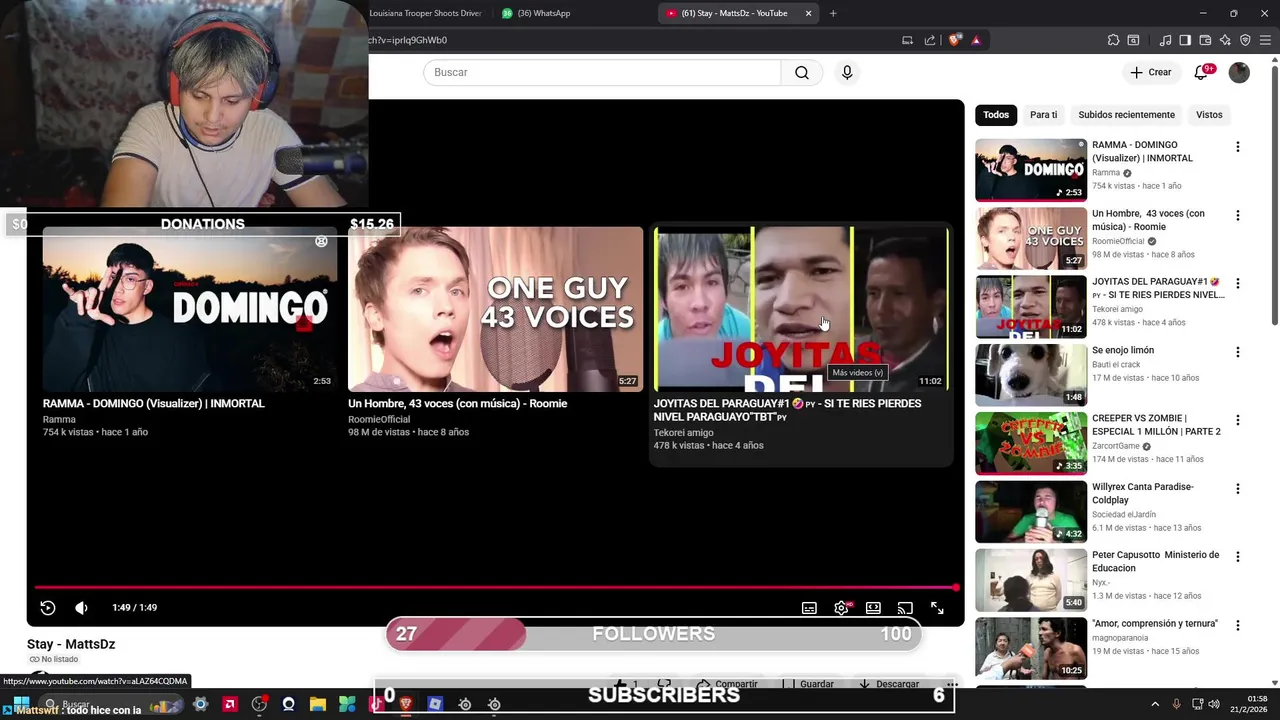Open browser hamburger main menu
Image resolution: width=1280 pixels, height=720 pixels.
click(1265, 40)
